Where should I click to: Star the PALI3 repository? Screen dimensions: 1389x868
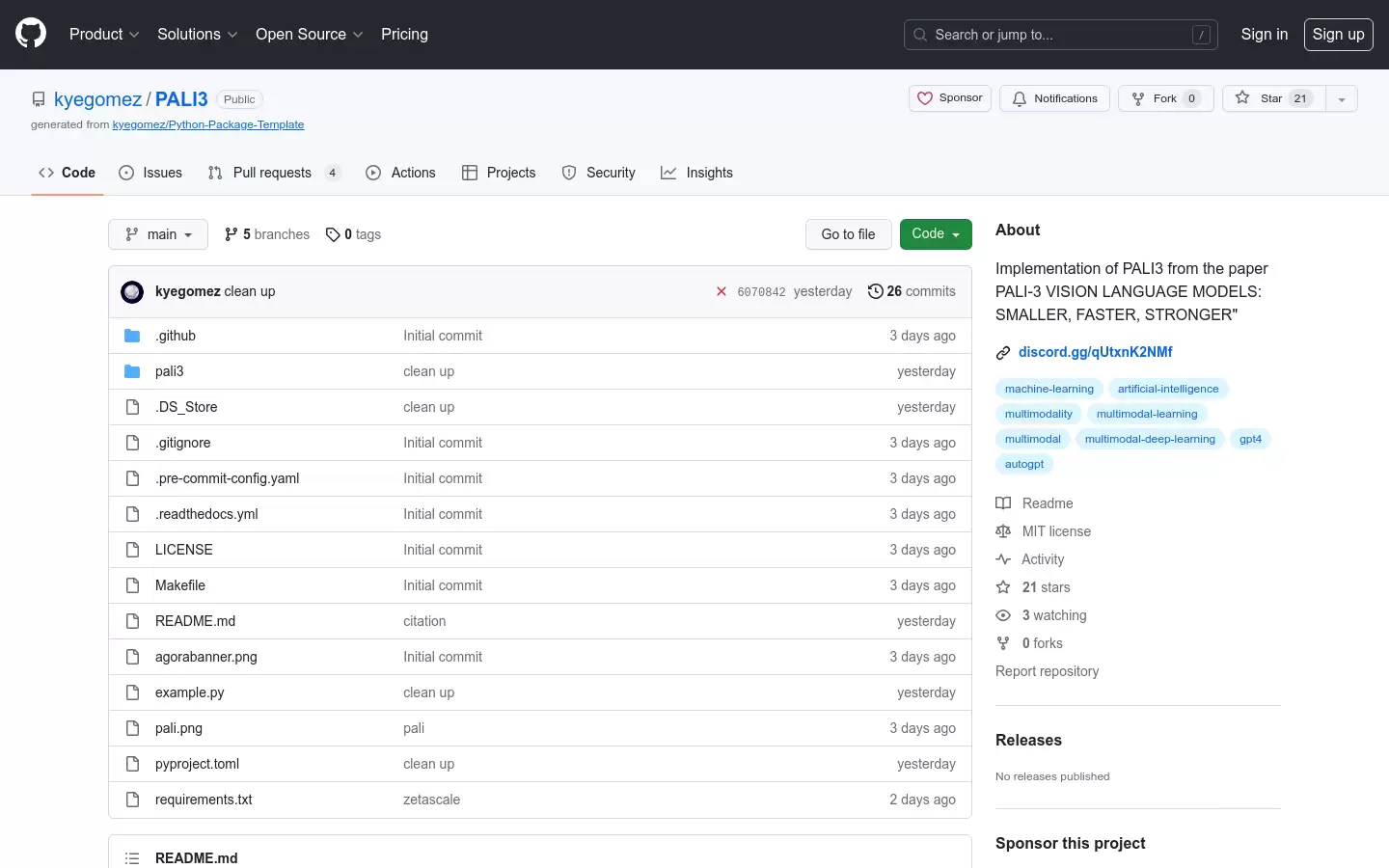click(1274, 98)
